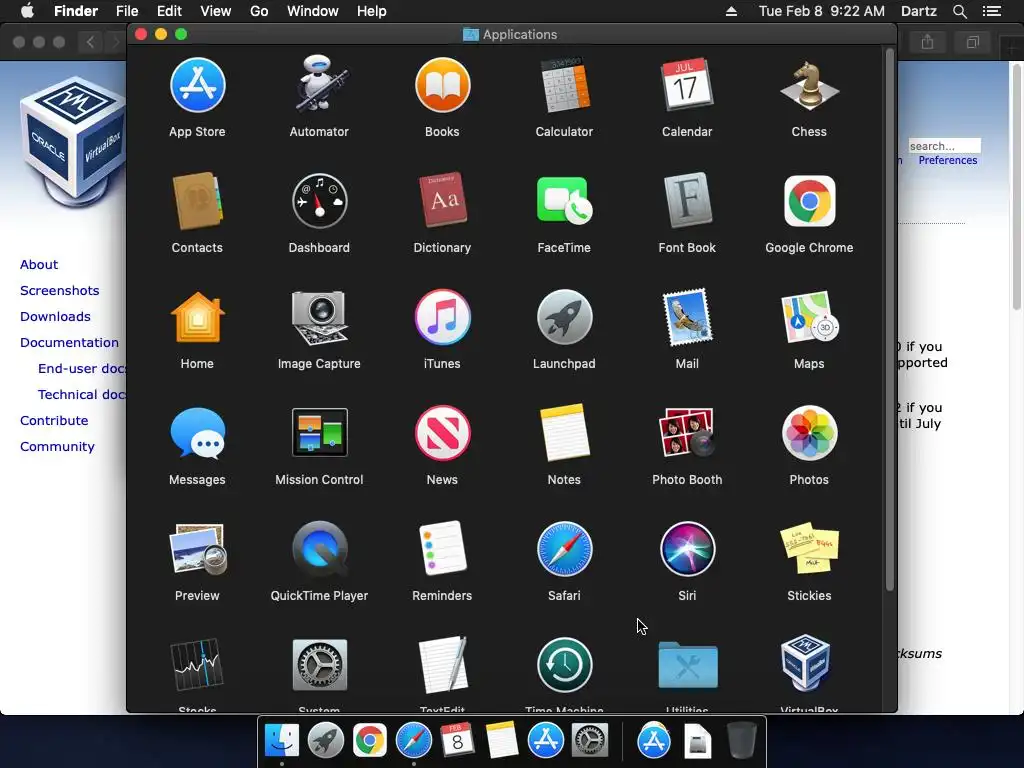Screen dimensions: 1024x768
Task: Open the Preview app icon
Action: pyautogui.click(x=197, y=549)
